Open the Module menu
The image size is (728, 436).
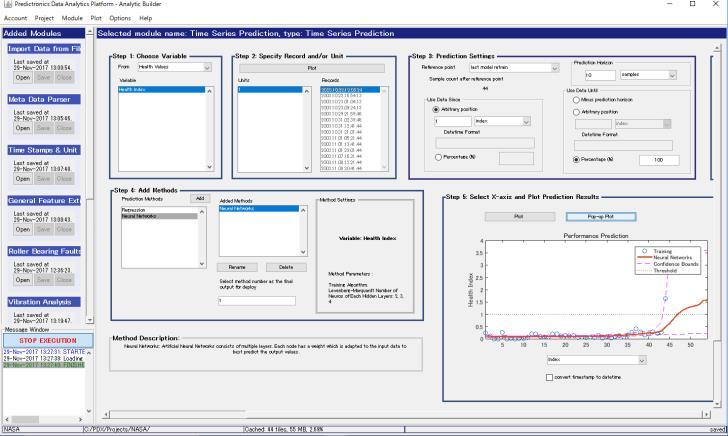tap(72, 18)
